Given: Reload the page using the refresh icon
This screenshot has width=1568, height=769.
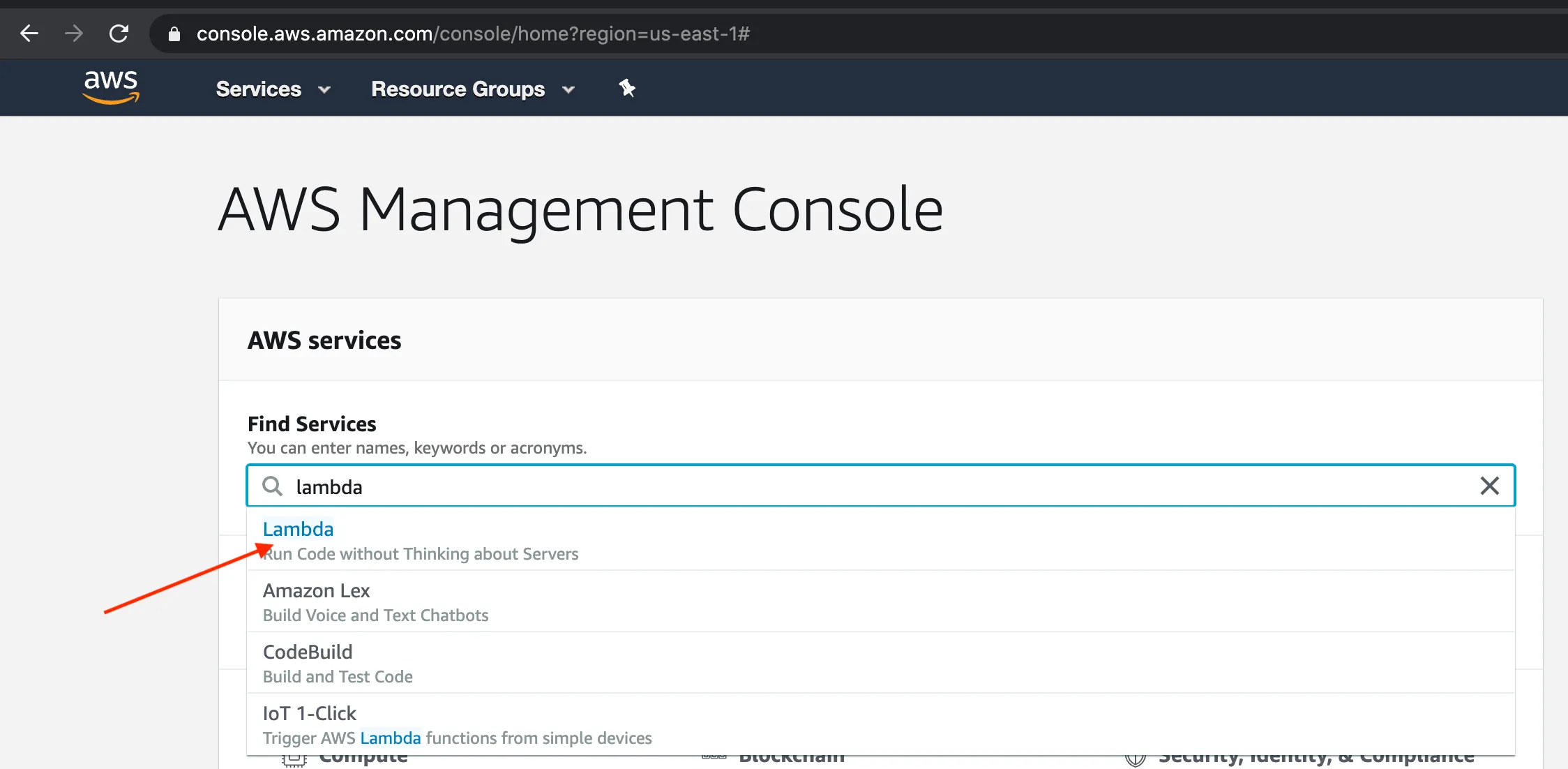Looking at the screenshot, I should click(119, 33).
